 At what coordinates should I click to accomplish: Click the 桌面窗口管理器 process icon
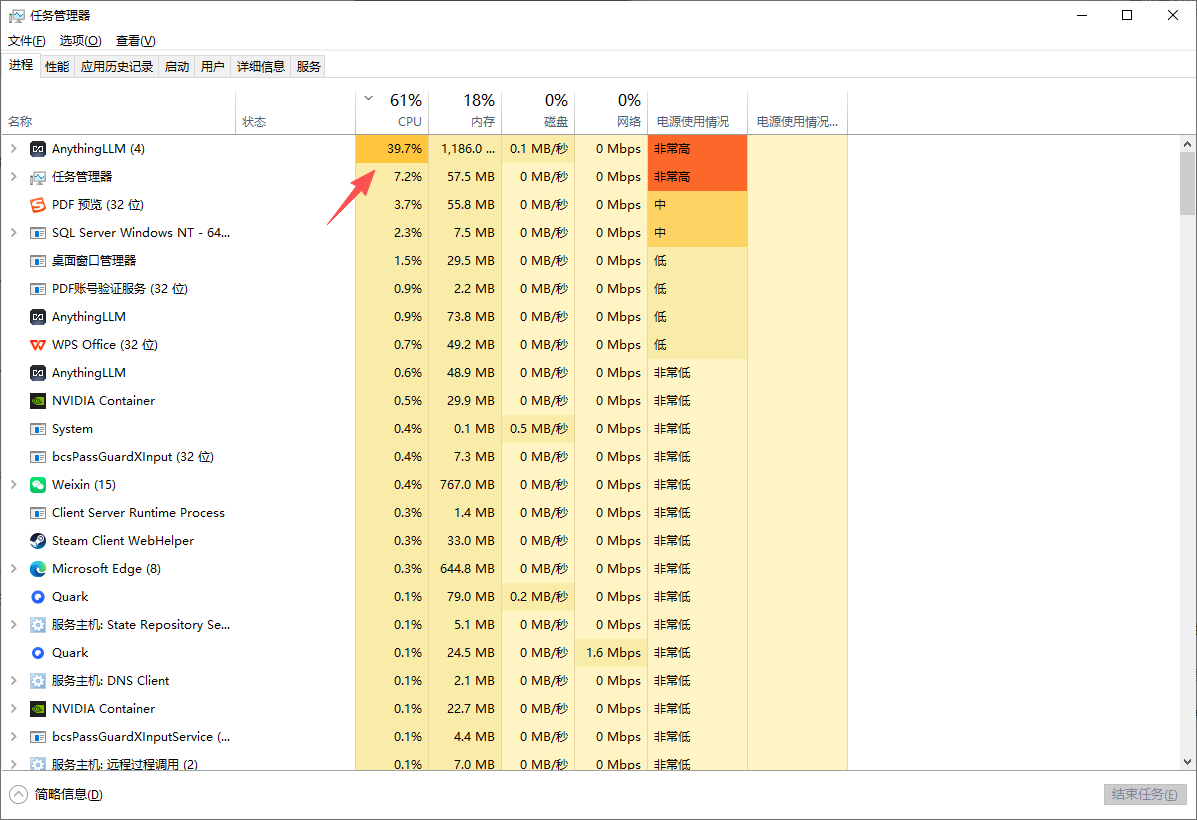(37, 261)
